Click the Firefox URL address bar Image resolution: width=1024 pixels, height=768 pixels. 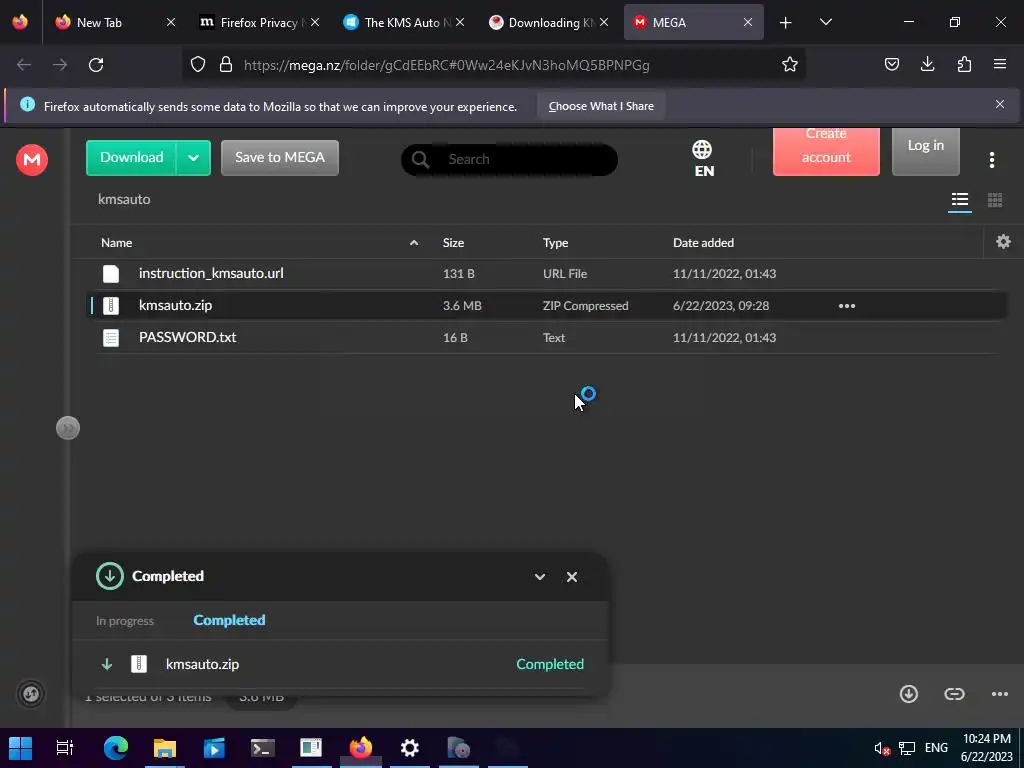point(493,65)
